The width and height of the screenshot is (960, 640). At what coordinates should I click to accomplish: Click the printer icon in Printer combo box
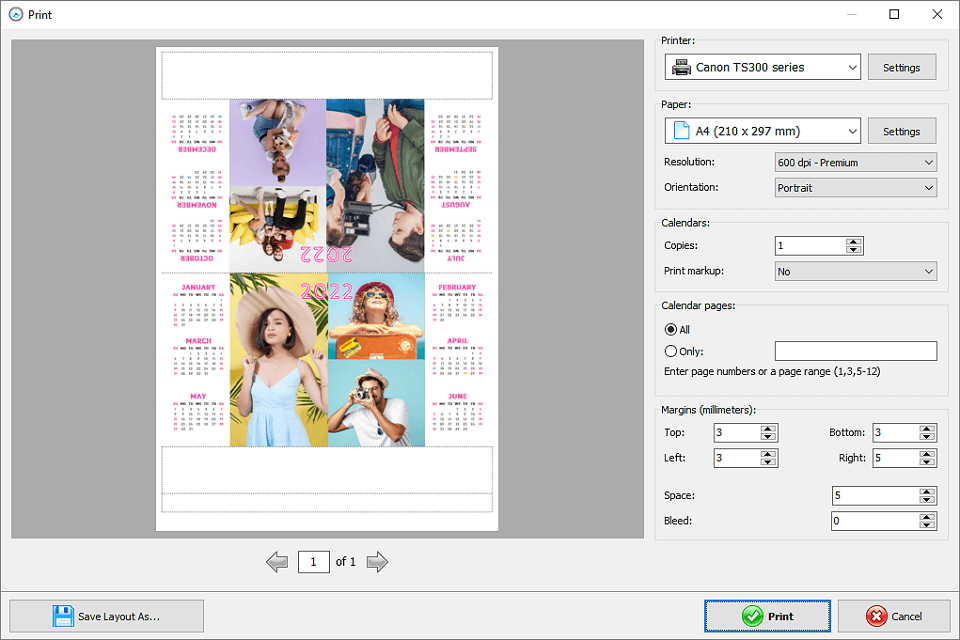(681, 67)
